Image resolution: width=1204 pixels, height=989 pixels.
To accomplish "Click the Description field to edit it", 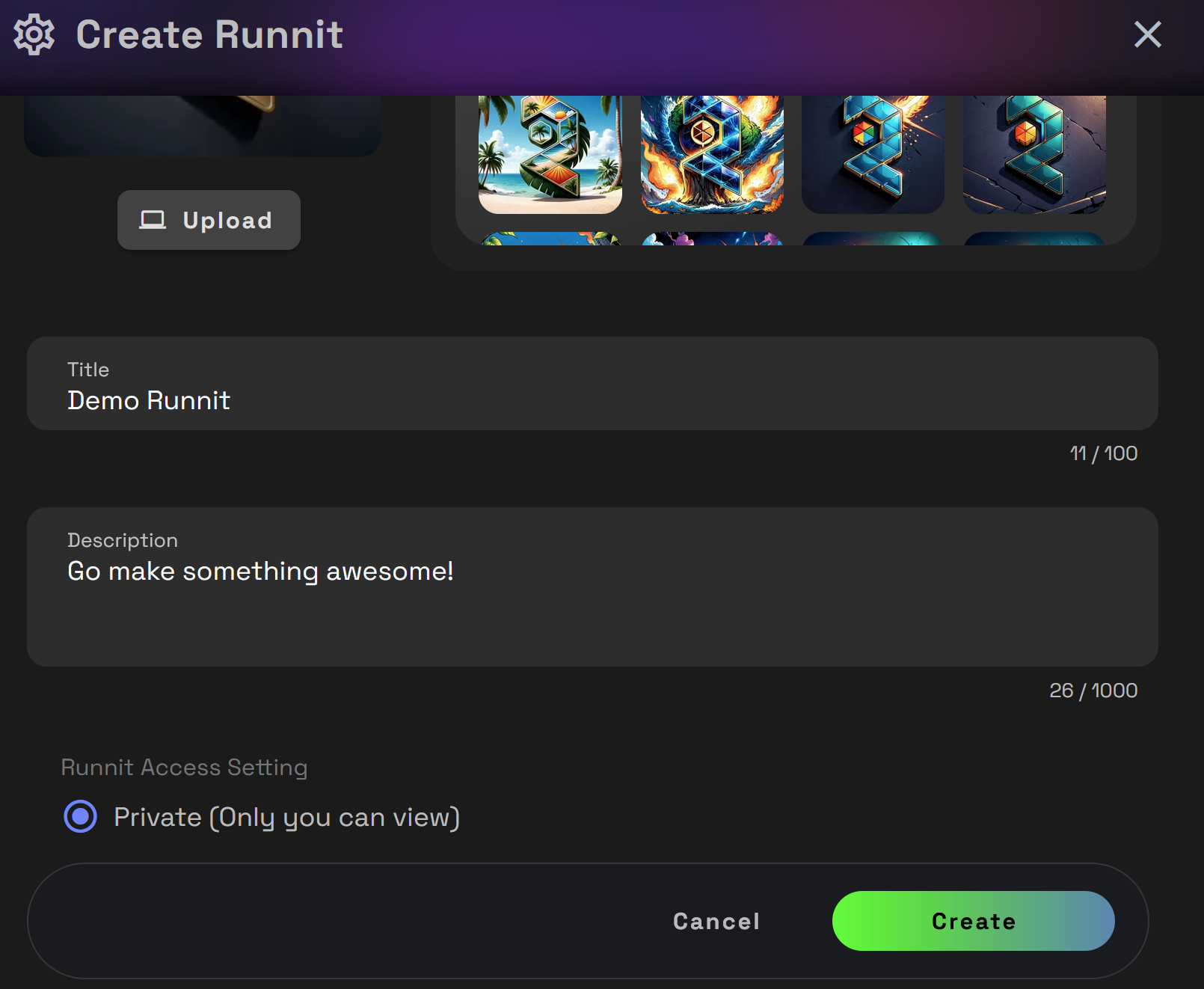I will (x=591, y=584).
